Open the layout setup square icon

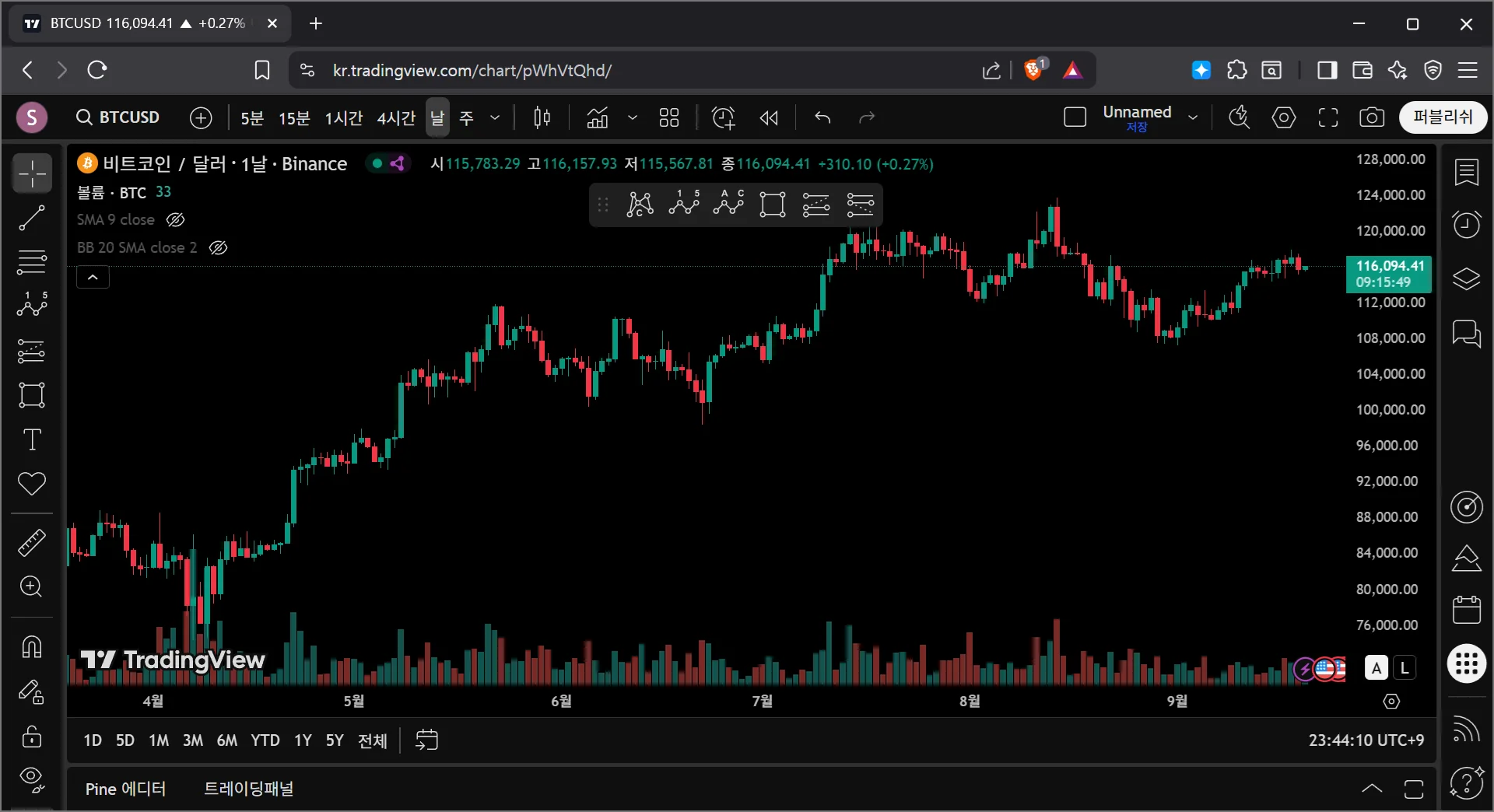pos(1075,117)
